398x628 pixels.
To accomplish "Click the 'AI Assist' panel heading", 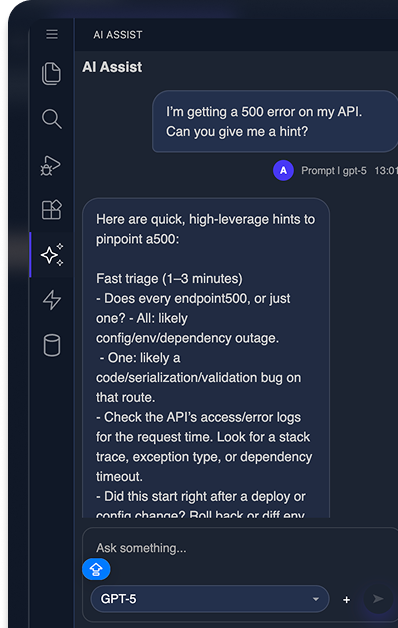I will (112, 67).
